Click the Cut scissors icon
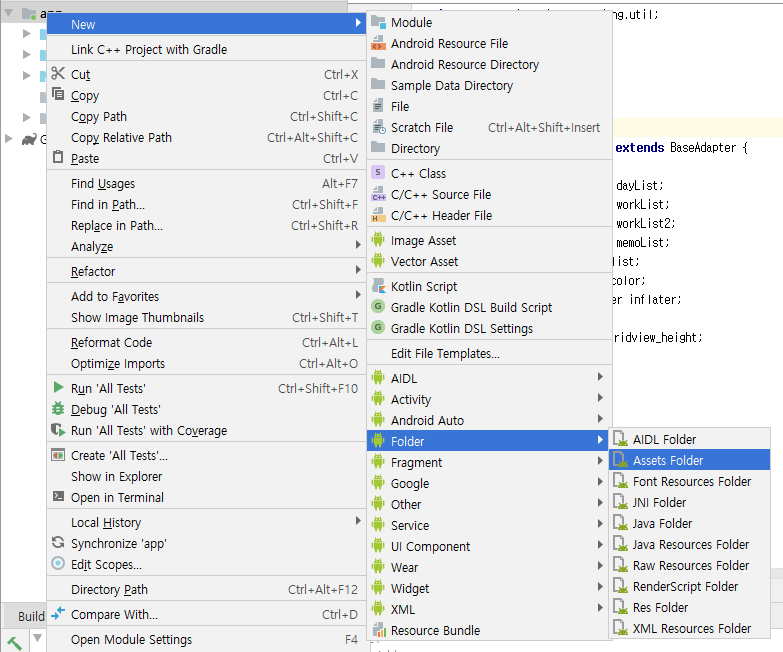The height and width of the screenshot is (652, 783). pyautogui.click(x=58, y=73)
